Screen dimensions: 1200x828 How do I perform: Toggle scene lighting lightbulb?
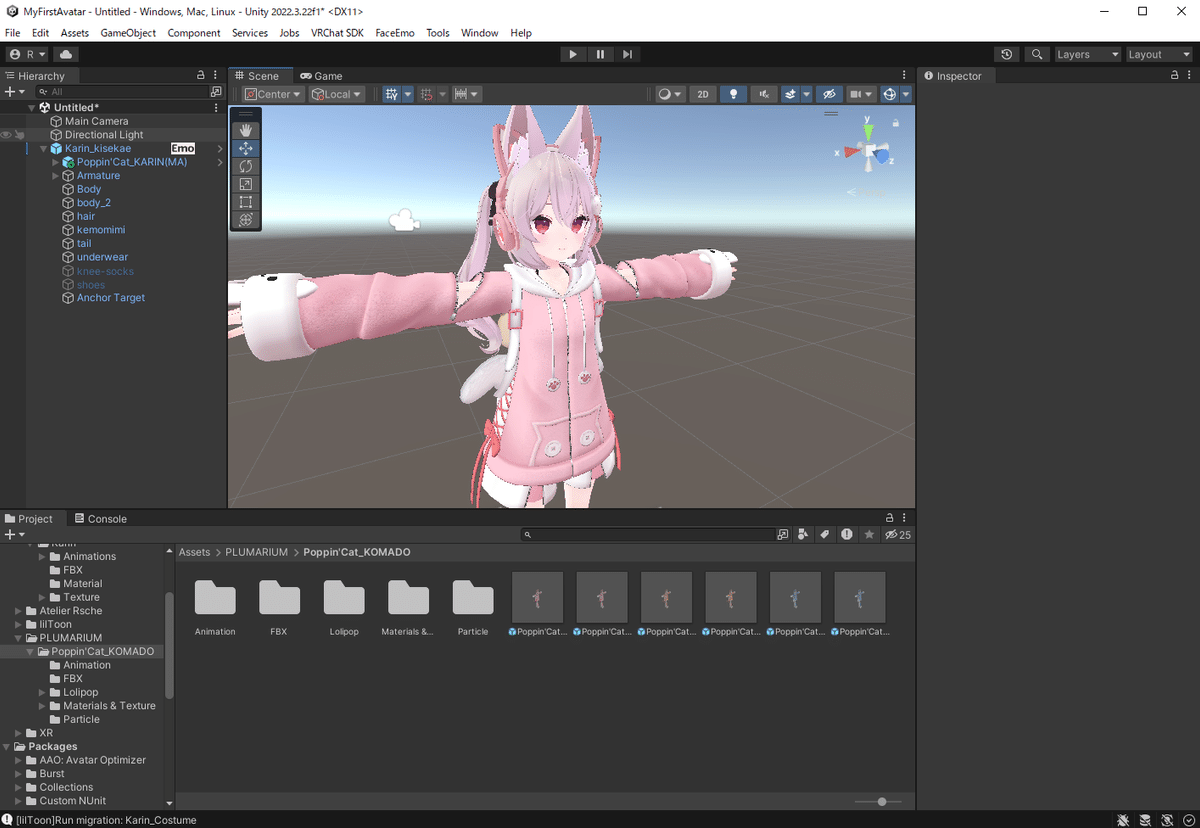(x=734, y=94)
